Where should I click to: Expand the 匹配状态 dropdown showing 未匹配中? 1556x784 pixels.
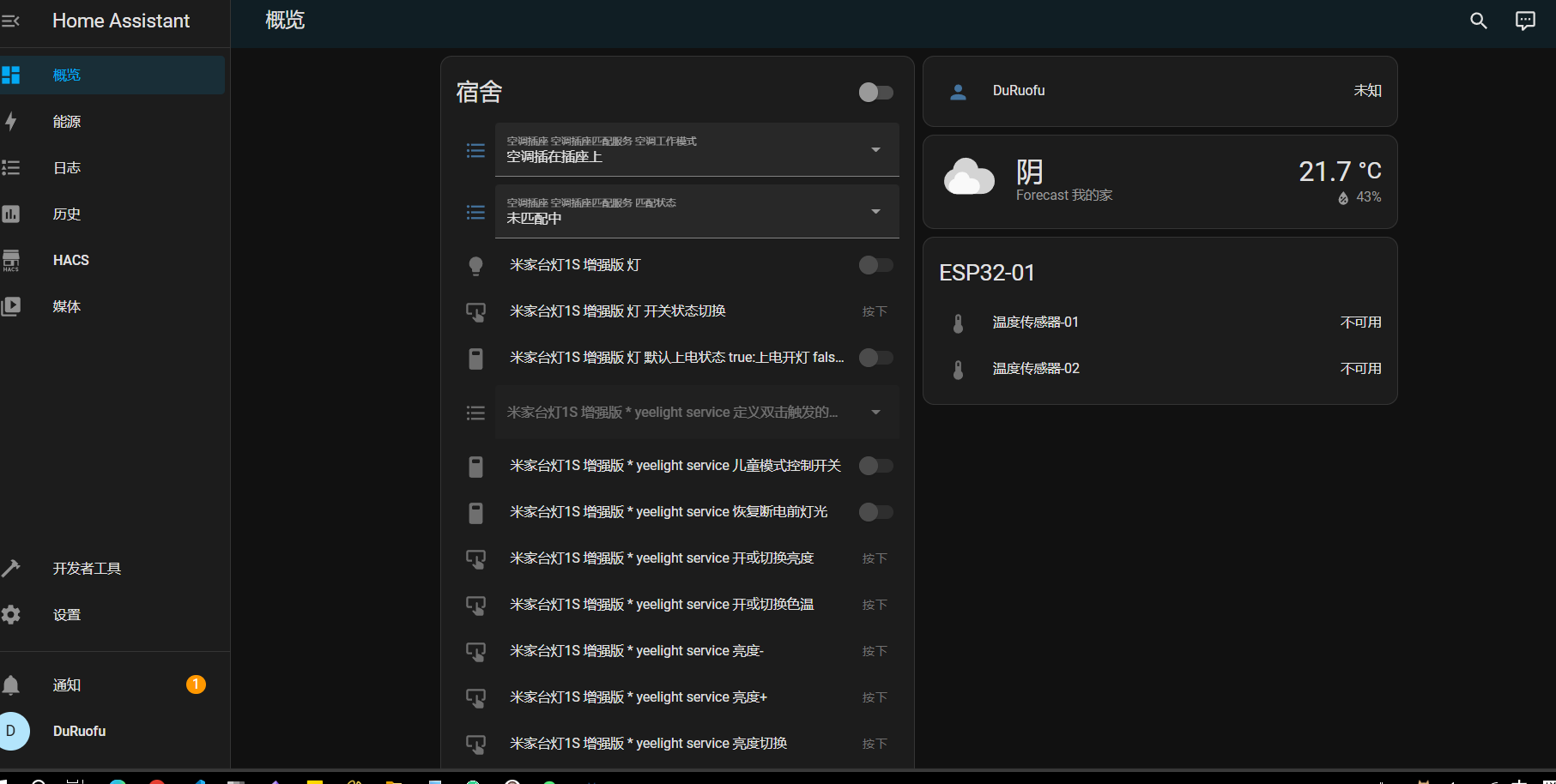[x=696, y=212]
